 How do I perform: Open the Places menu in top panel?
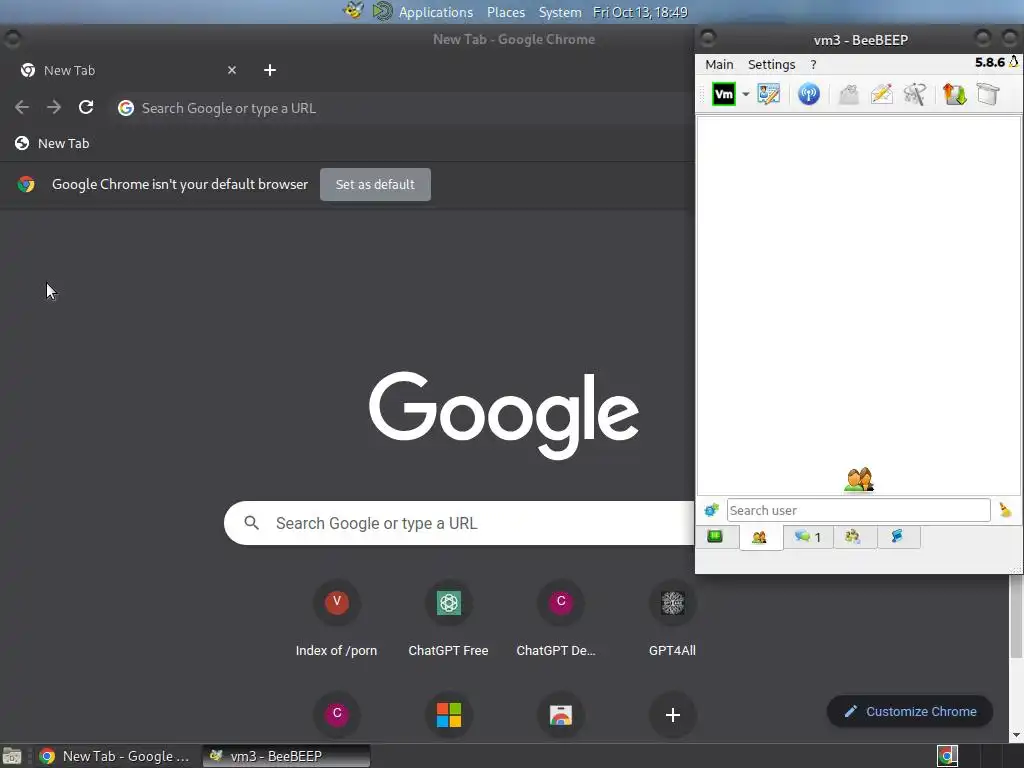tap(505, 12)
